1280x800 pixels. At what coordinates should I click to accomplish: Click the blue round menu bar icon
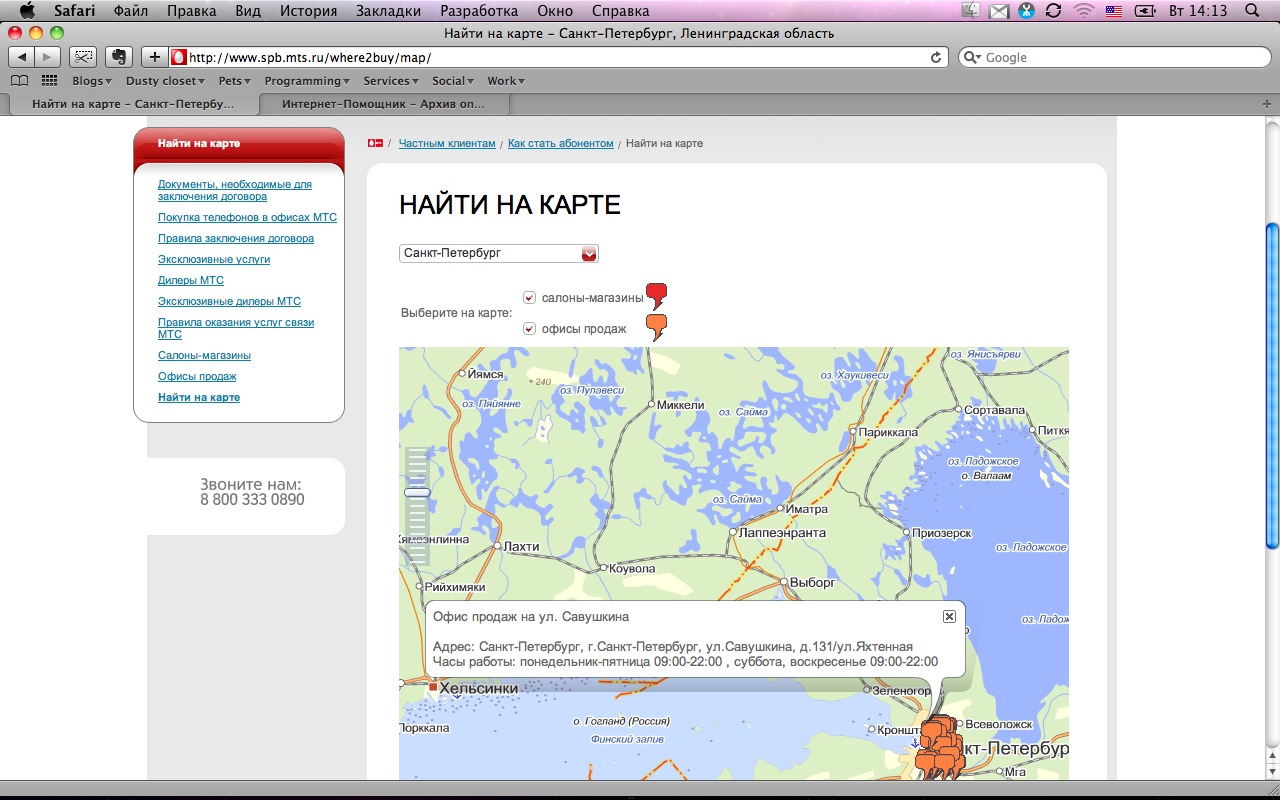(1027, 11)
